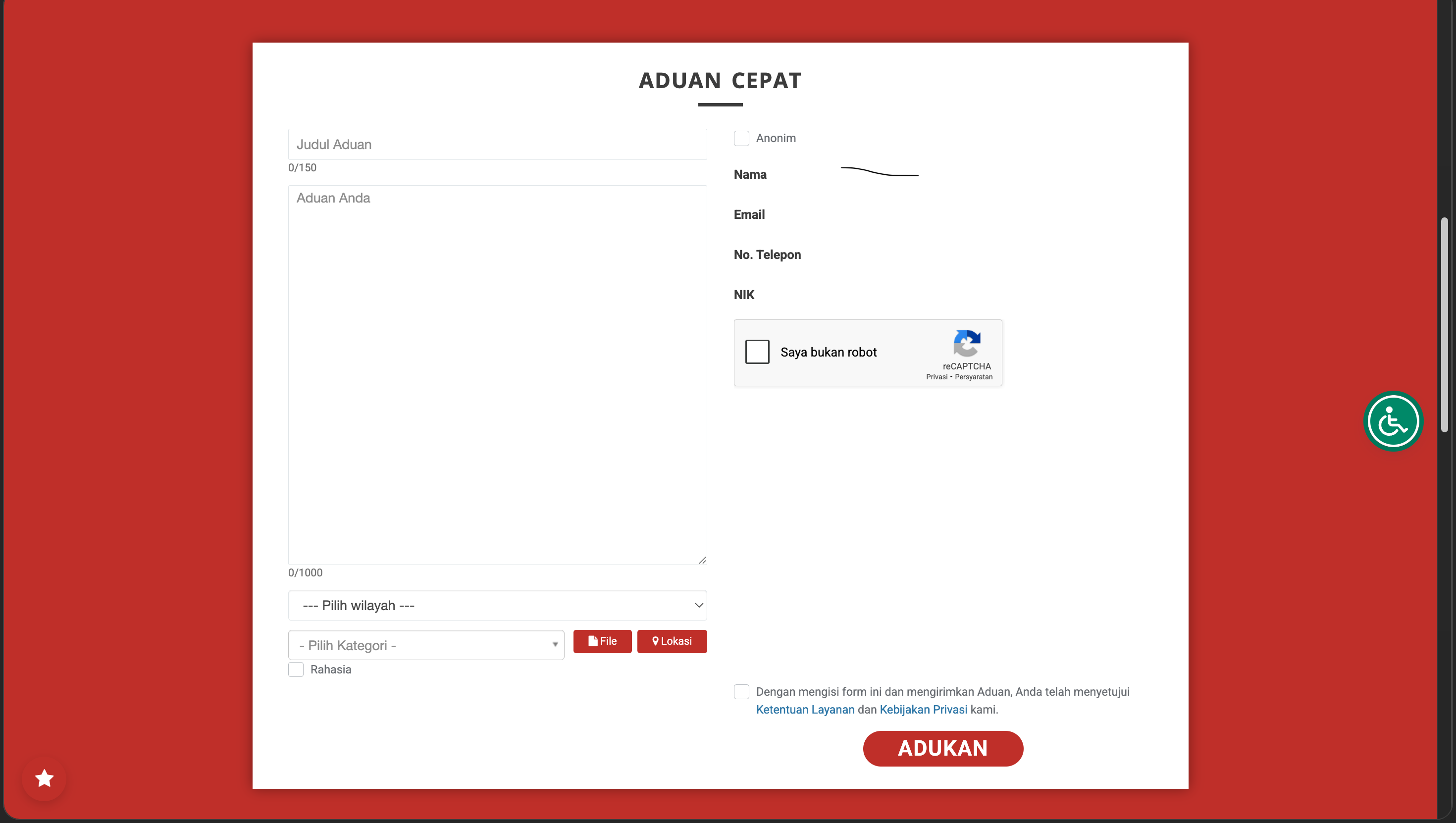Expand the Pilih Kategori dropdown
This screenshot has width=1456, height=823.
point(425,645)
